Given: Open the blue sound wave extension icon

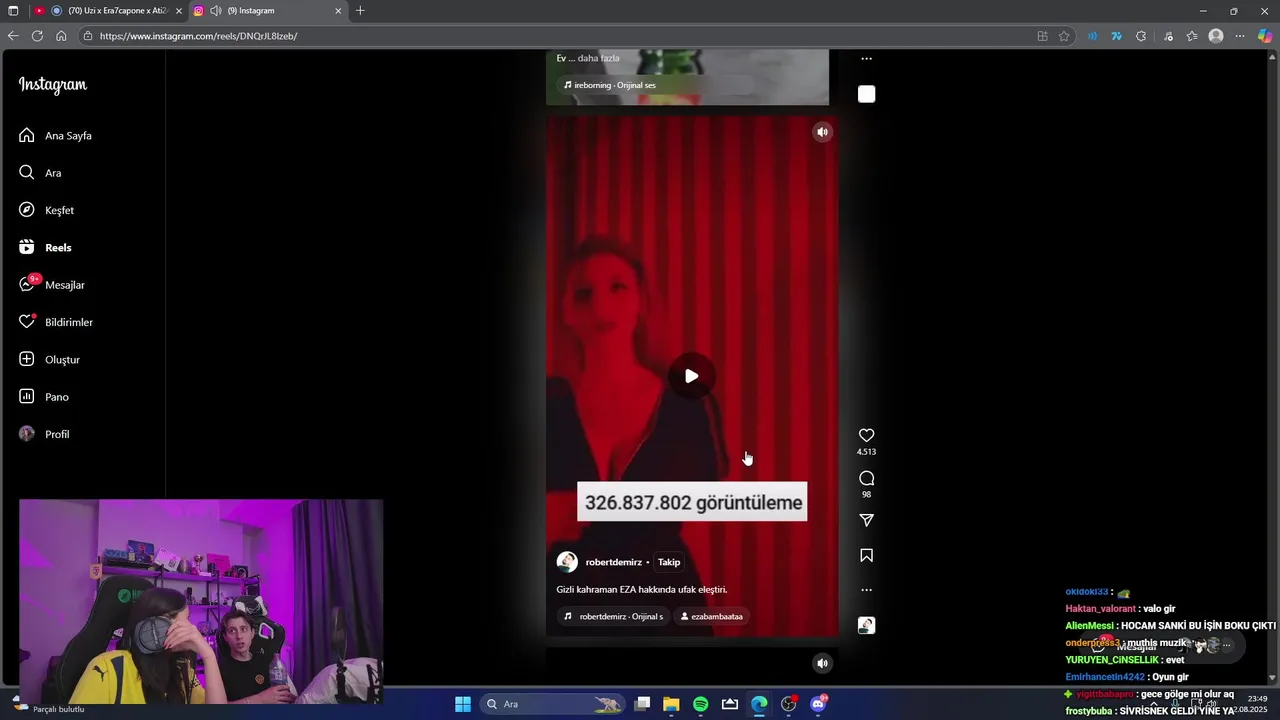Looking at the screenshot, I should point(1092,36).
